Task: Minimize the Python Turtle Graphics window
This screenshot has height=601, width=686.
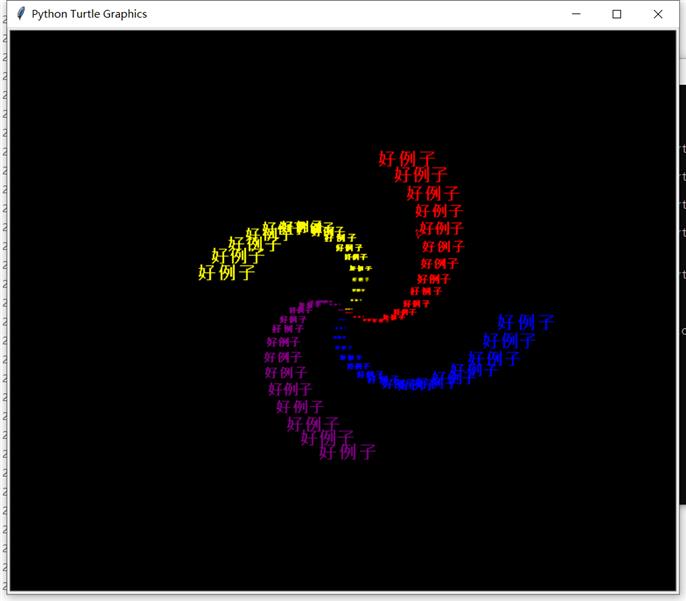Action: tap(576, 14)
